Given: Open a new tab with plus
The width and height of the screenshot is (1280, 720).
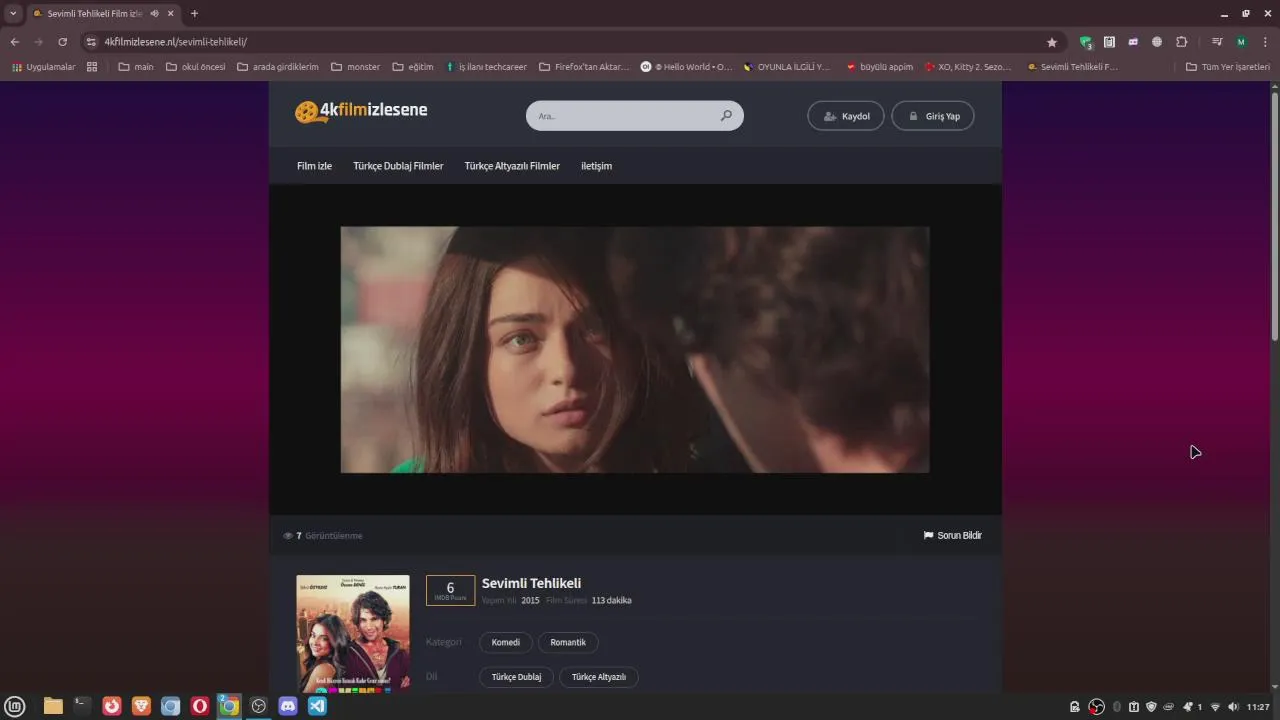Looking at the screenshot, I should coord(194,13).
